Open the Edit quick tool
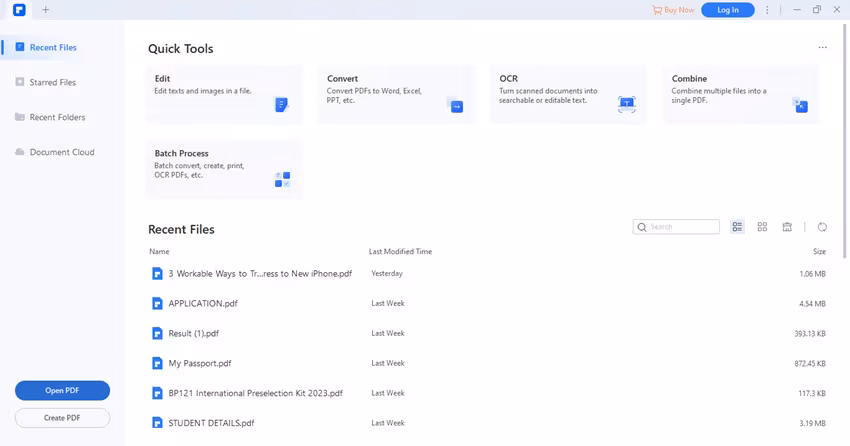The image size is (850, 446). click(x=223, y=93)
